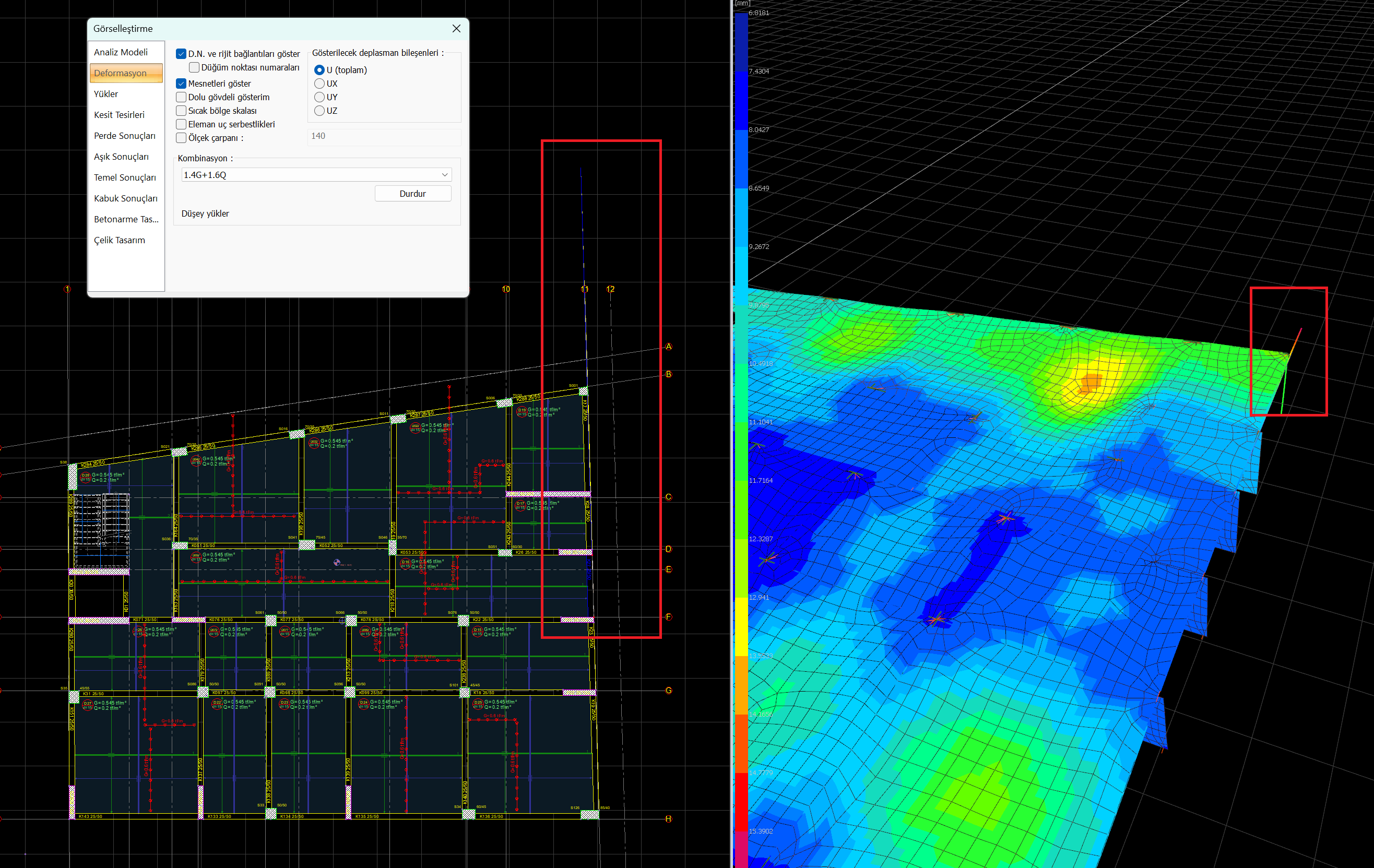This screenshot has height=868, width=1374.
Task: Click the scale factor field showing 140
Action: point(384,136)
